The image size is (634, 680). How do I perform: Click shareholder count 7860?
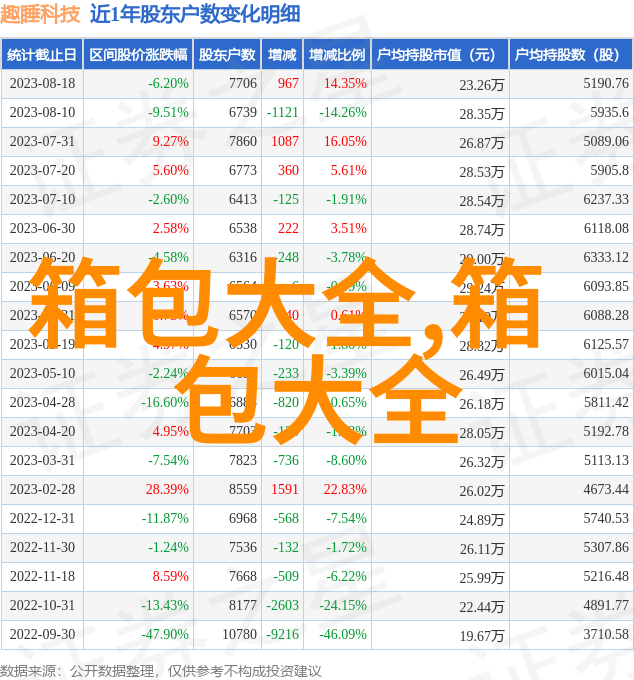243,141
